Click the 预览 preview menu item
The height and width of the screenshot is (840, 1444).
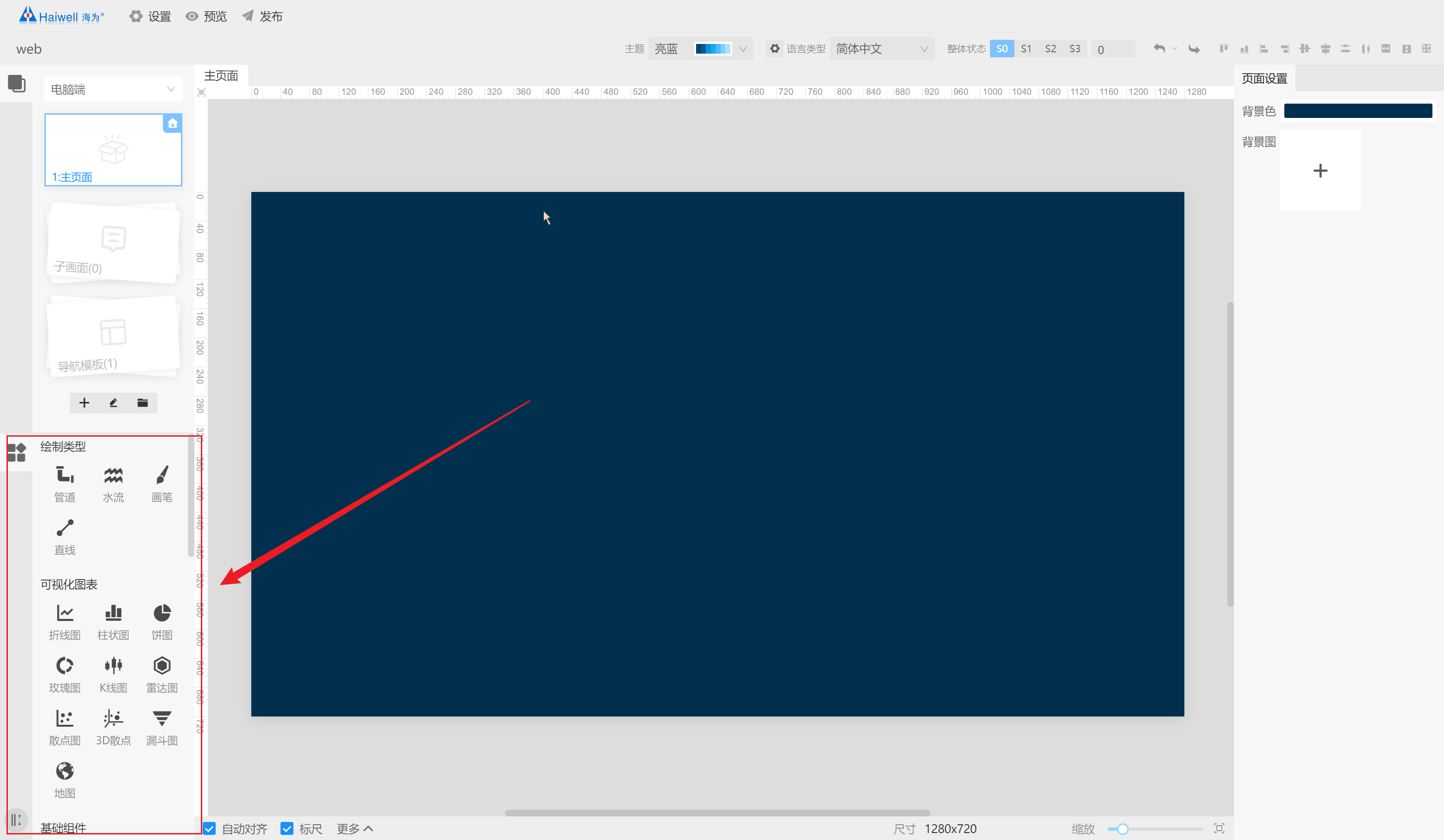[206, 16]
